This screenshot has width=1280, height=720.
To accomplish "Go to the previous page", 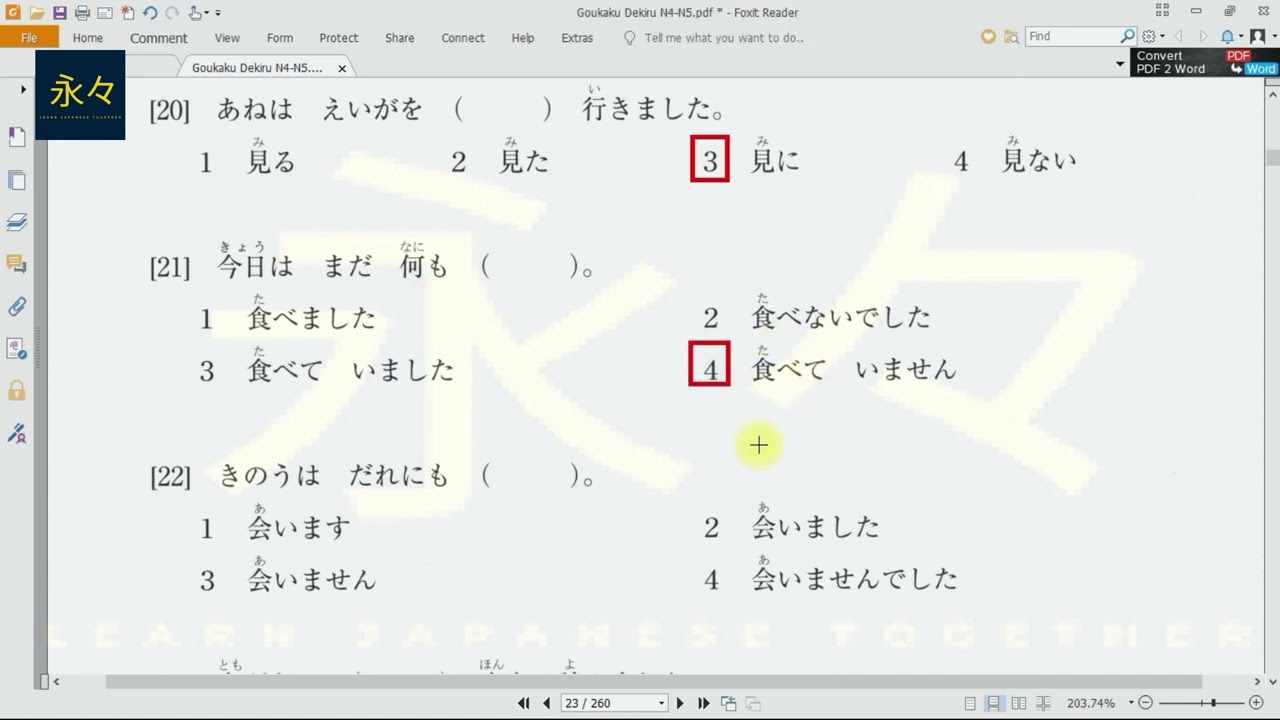I will [x=546, y=703].
